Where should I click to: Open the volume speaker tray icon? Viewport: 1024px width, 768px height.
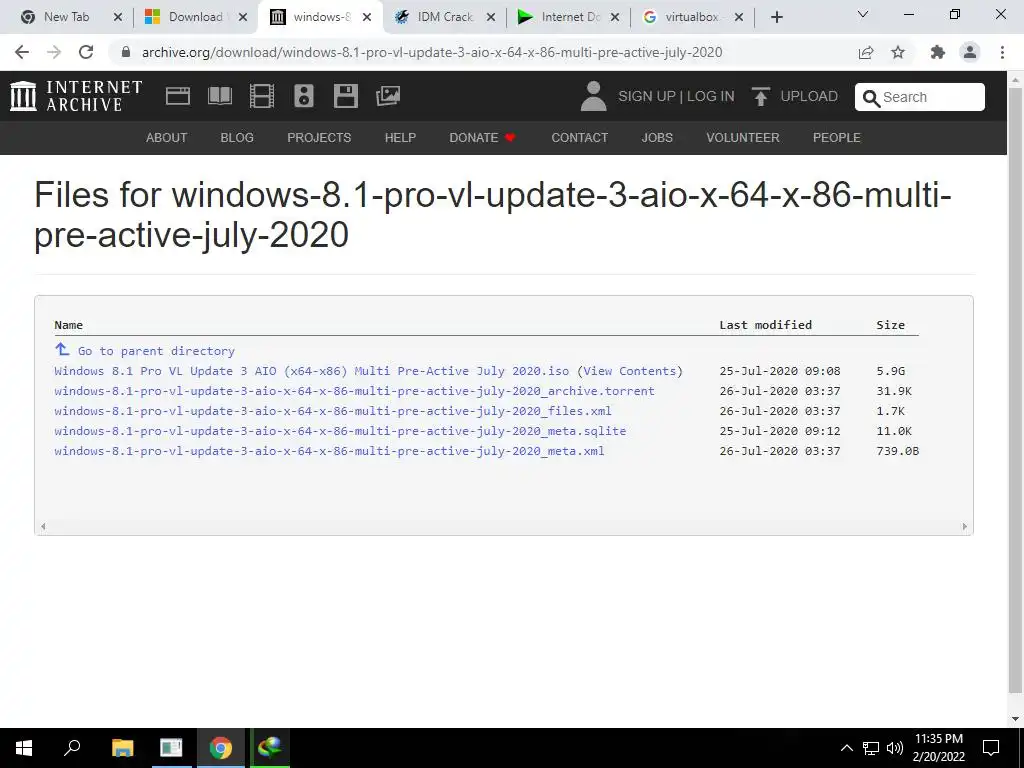(894, 748)
